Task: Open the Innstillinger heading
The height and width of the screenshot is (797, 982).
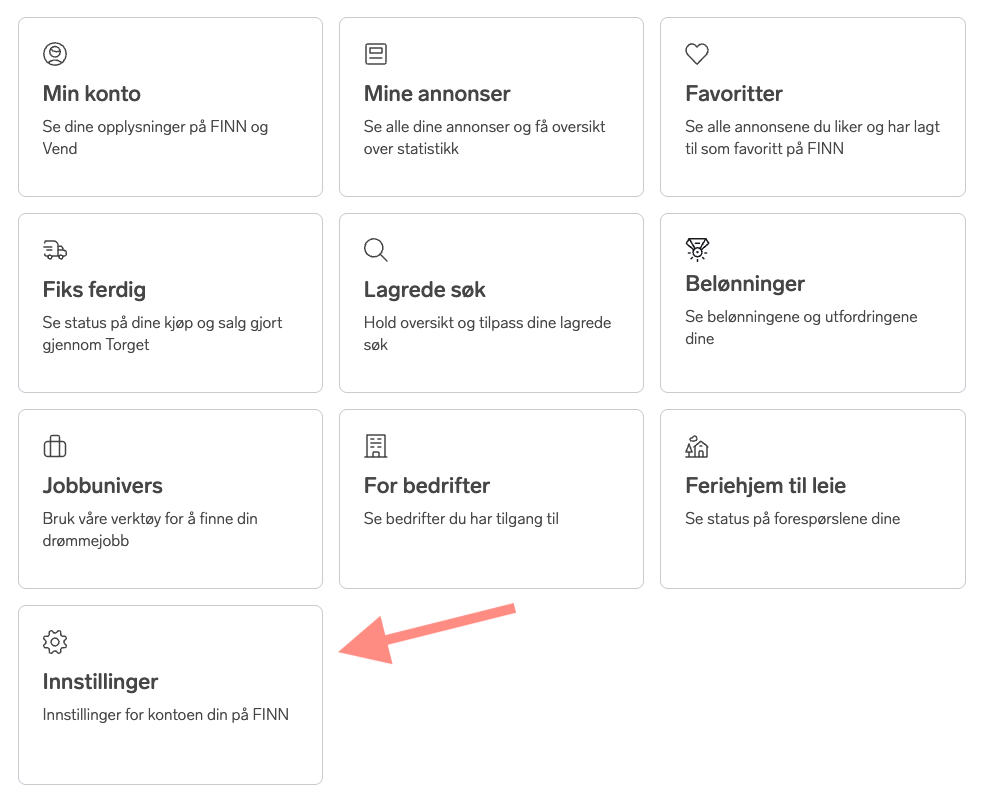Action: tap(100, 682)
